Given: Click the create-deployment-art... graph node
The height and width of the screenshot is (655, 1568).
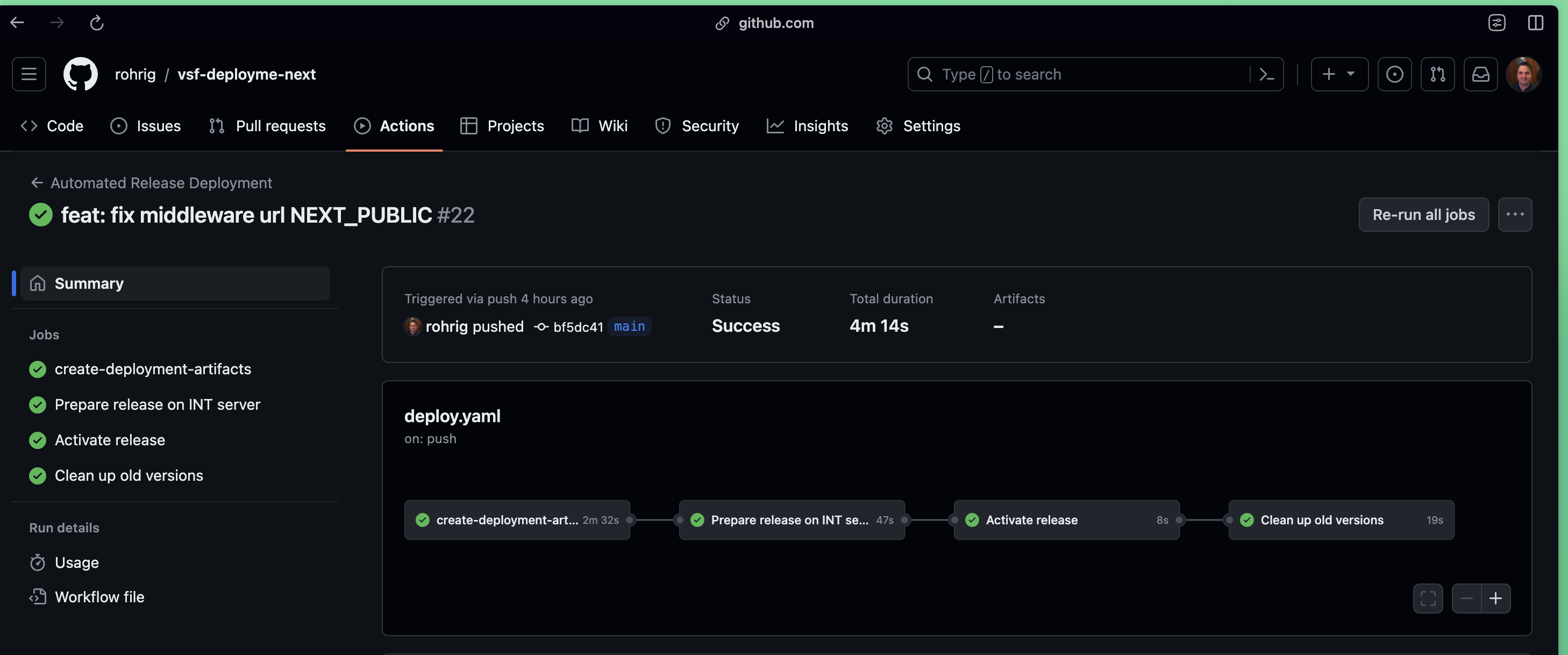Looking at the screenshot, I should pyautogui.click(x=517, y=520).
